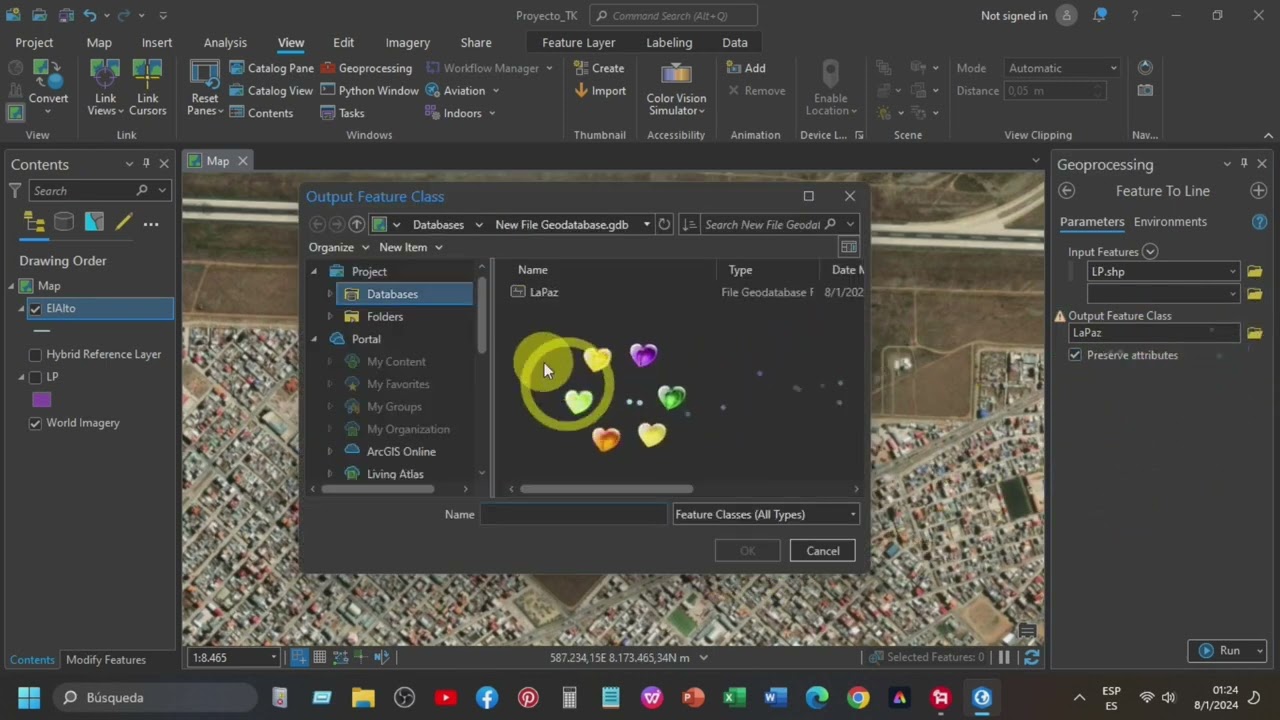Enable the LP layer checkbox

(36, 377)
